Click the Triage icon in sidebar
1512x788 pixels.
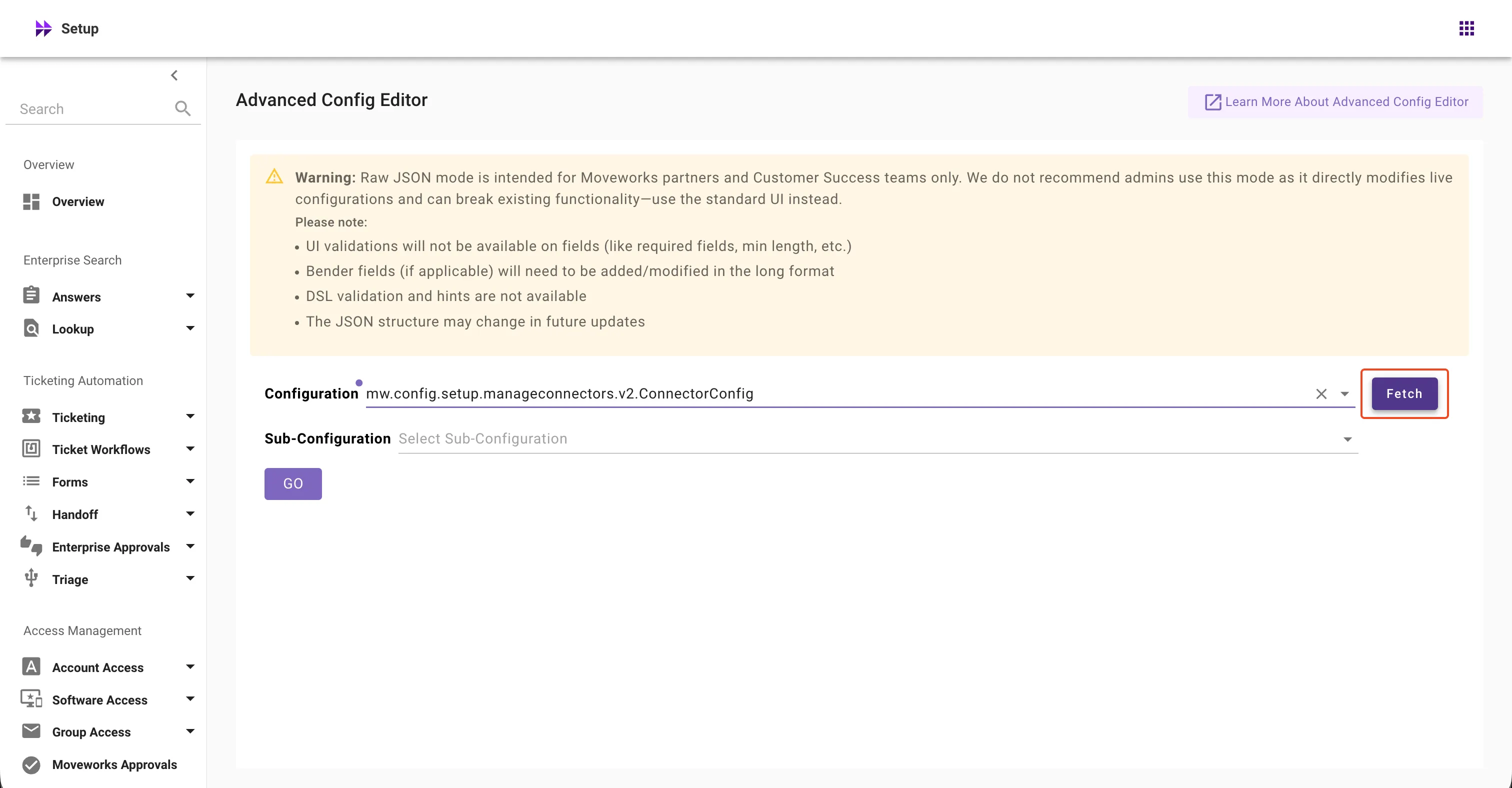(31, 578)
